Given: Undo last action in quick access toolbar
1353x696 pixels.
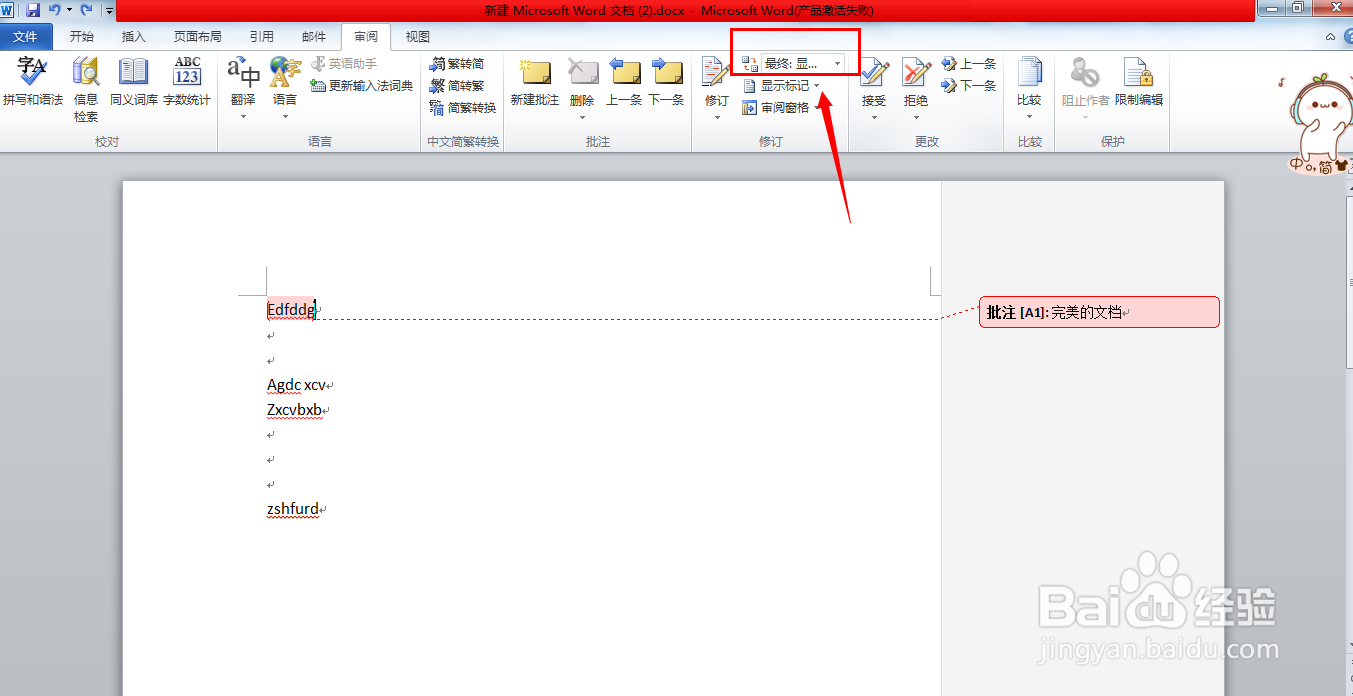Looking at the screenshot, I should click(x=53, y=10).
